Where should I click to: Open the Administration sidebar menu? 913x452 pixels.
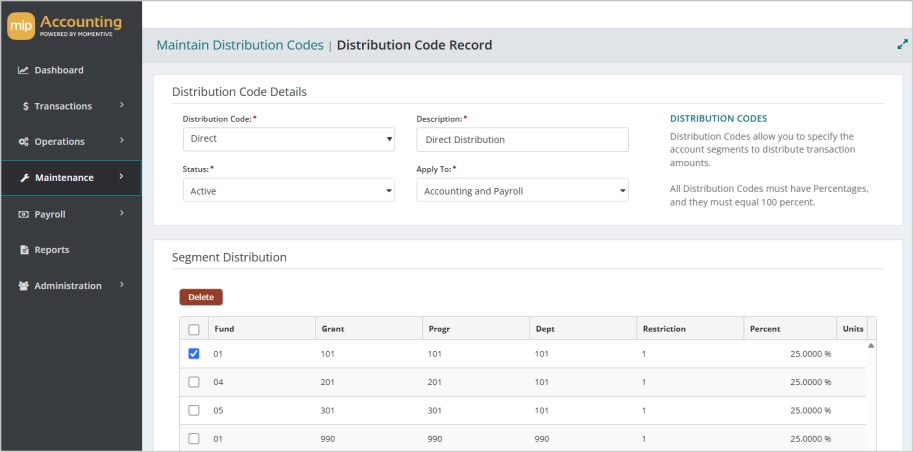[x=71, y=286]
